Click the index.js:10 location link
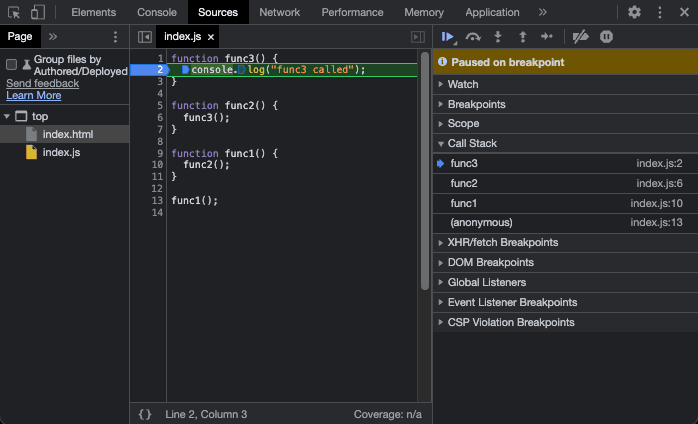Screen dimensions: 698x424 coord(656,204)
